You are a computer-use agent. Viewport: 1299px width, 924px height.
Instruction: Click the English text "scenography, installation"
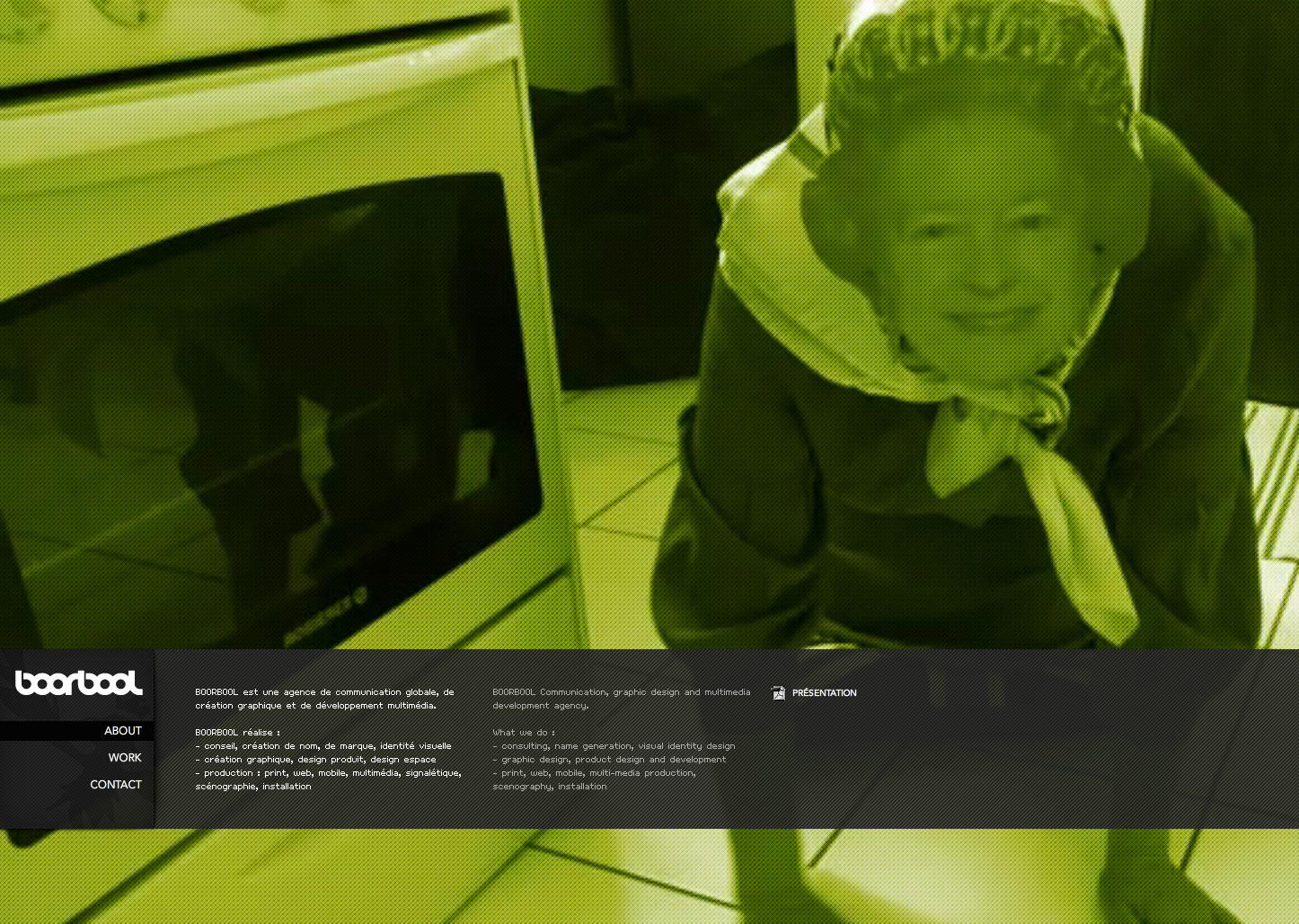click(x=550, y=787)
